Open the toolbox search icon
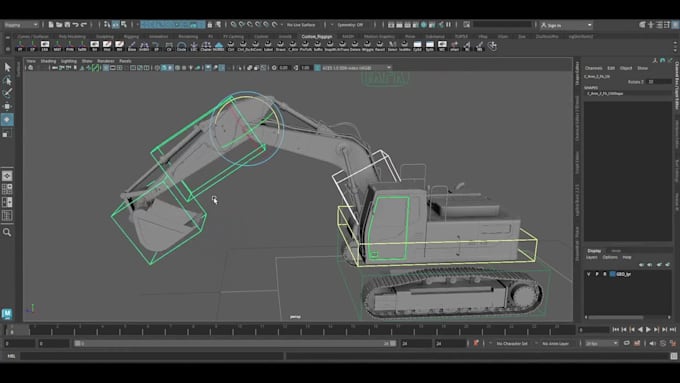The height and width of the screenshot is (383, 680). click(x=7, y=232)
